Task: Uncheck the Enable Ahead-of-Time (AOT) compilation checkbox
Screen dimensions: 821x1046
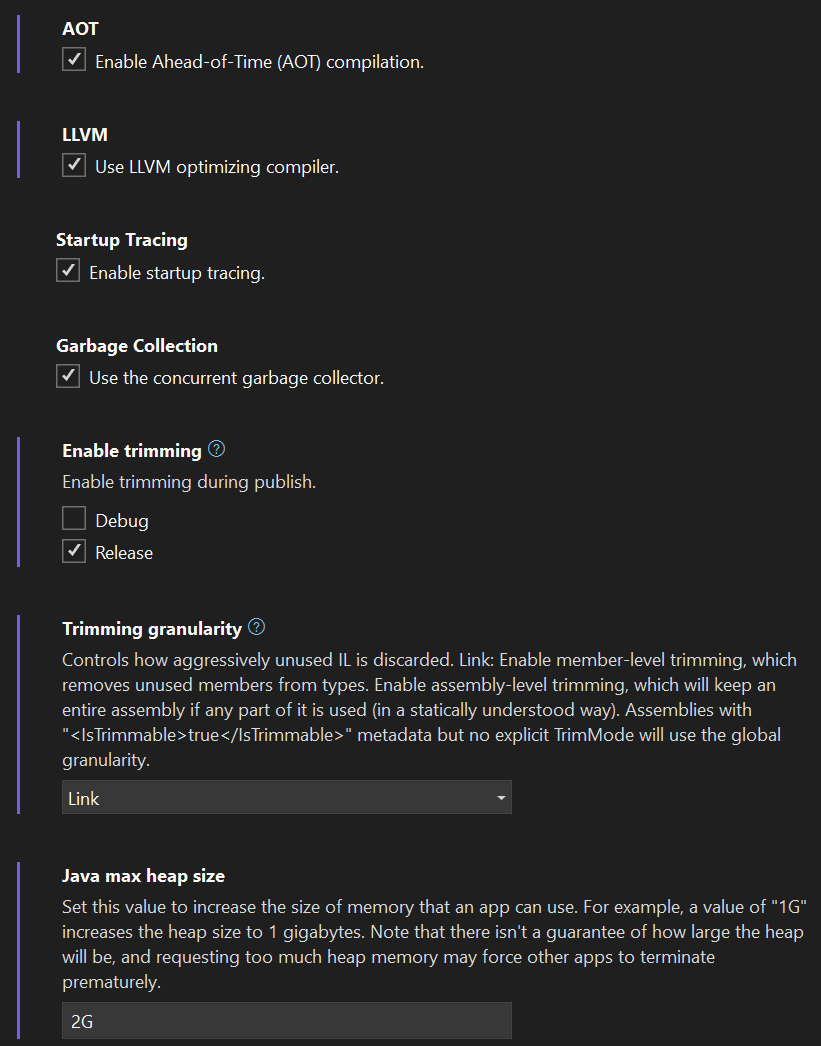Action: click(x=74, y=59)
